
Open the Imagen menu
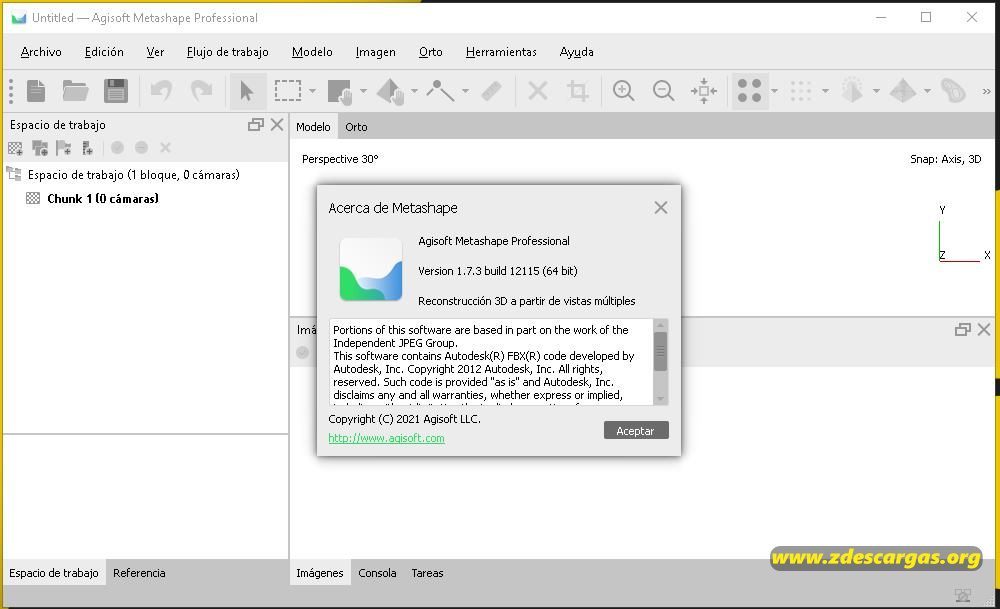376,52
